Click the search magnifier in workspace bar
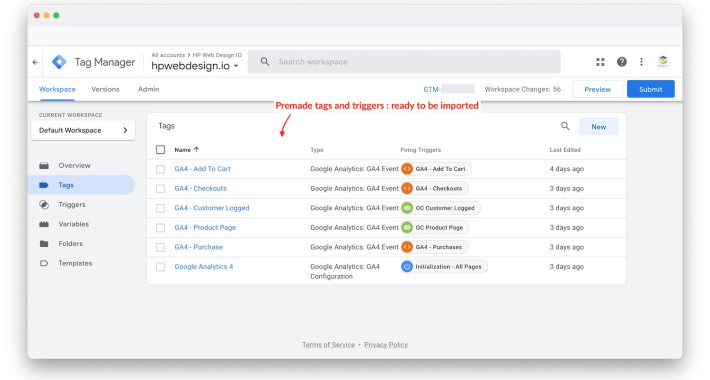The height and width of the screenshot is (380, 710). (265, 62)
